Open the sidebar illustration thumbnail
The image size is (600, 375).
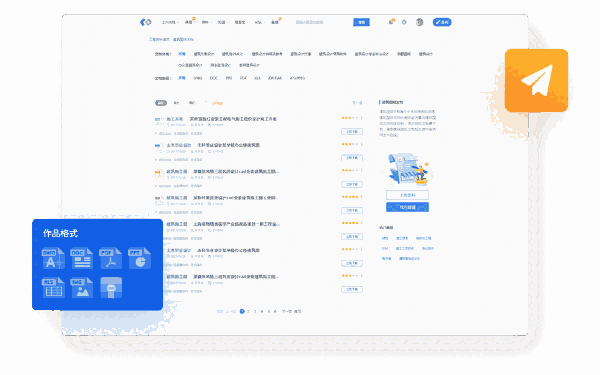click(x=409, y=169)
